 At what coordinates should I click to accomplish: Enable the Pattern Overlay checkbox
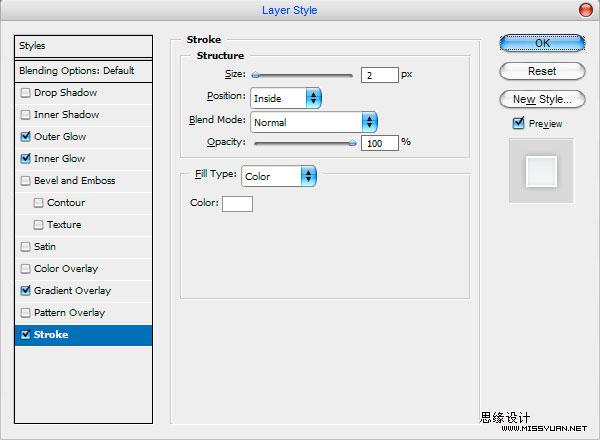coord(25,313)
